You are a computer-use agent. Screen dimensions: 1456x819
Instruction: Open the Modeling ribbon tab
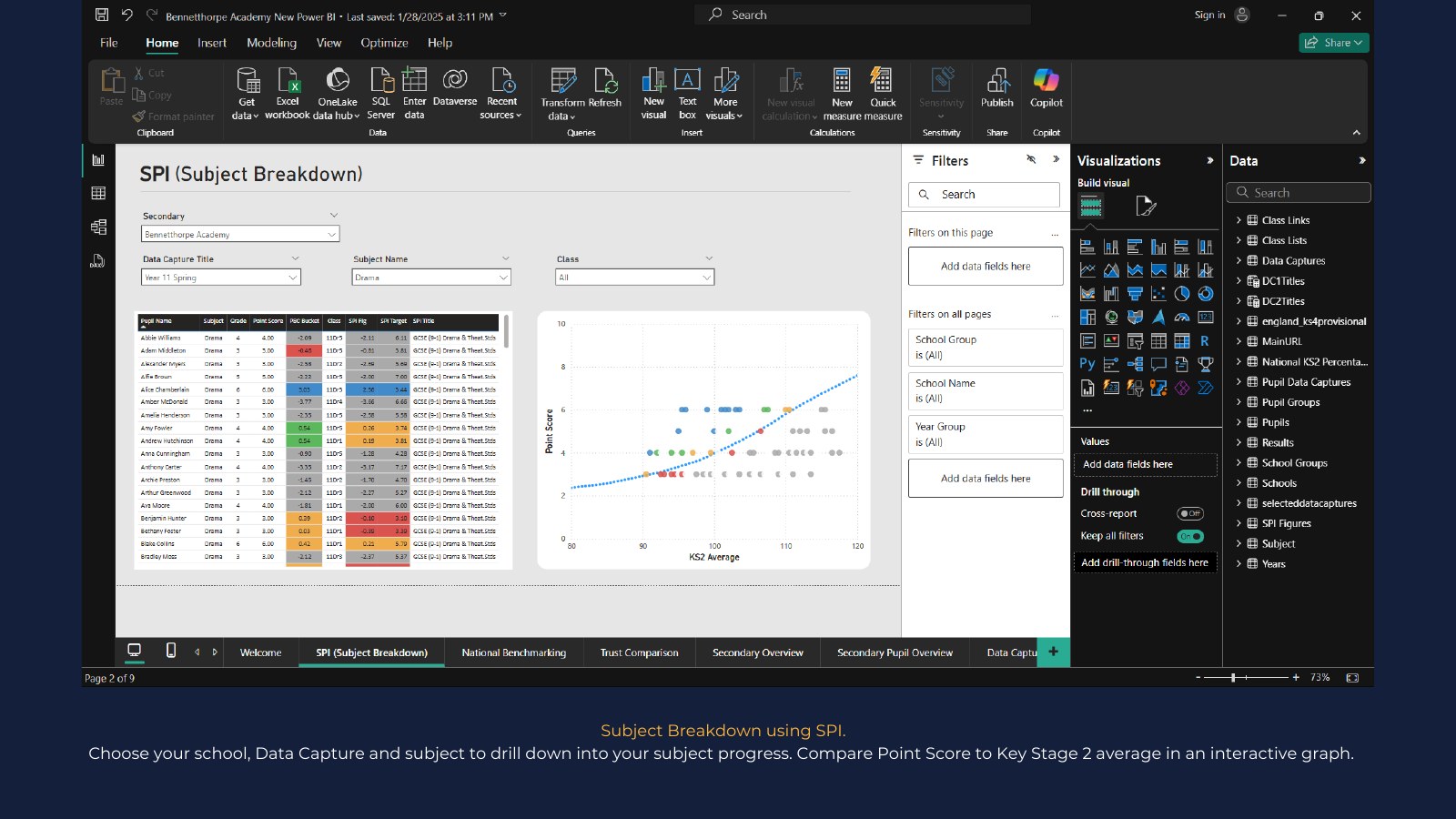pos(271,43)
